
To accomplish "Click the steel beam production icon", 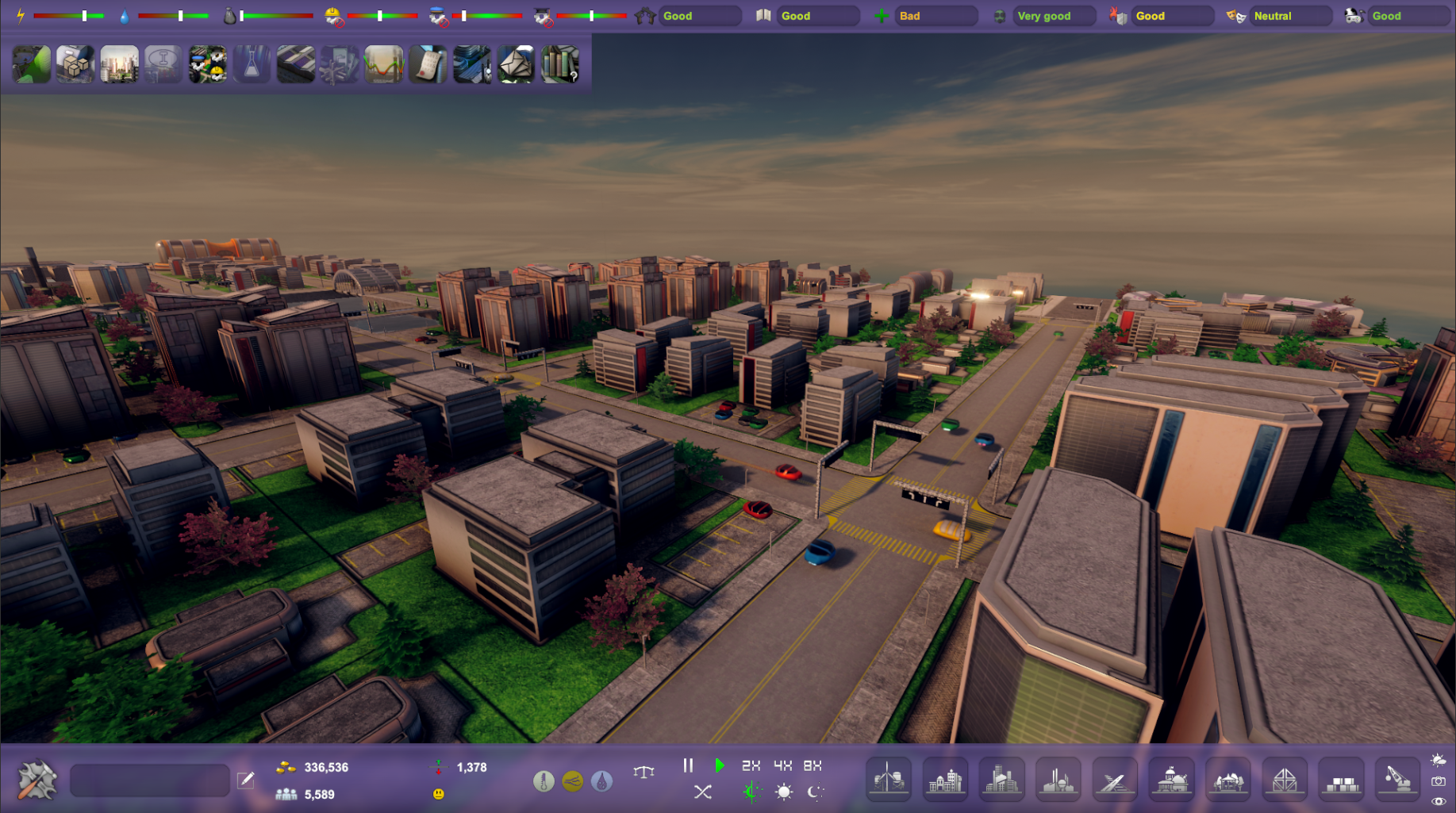I will 163,64.
